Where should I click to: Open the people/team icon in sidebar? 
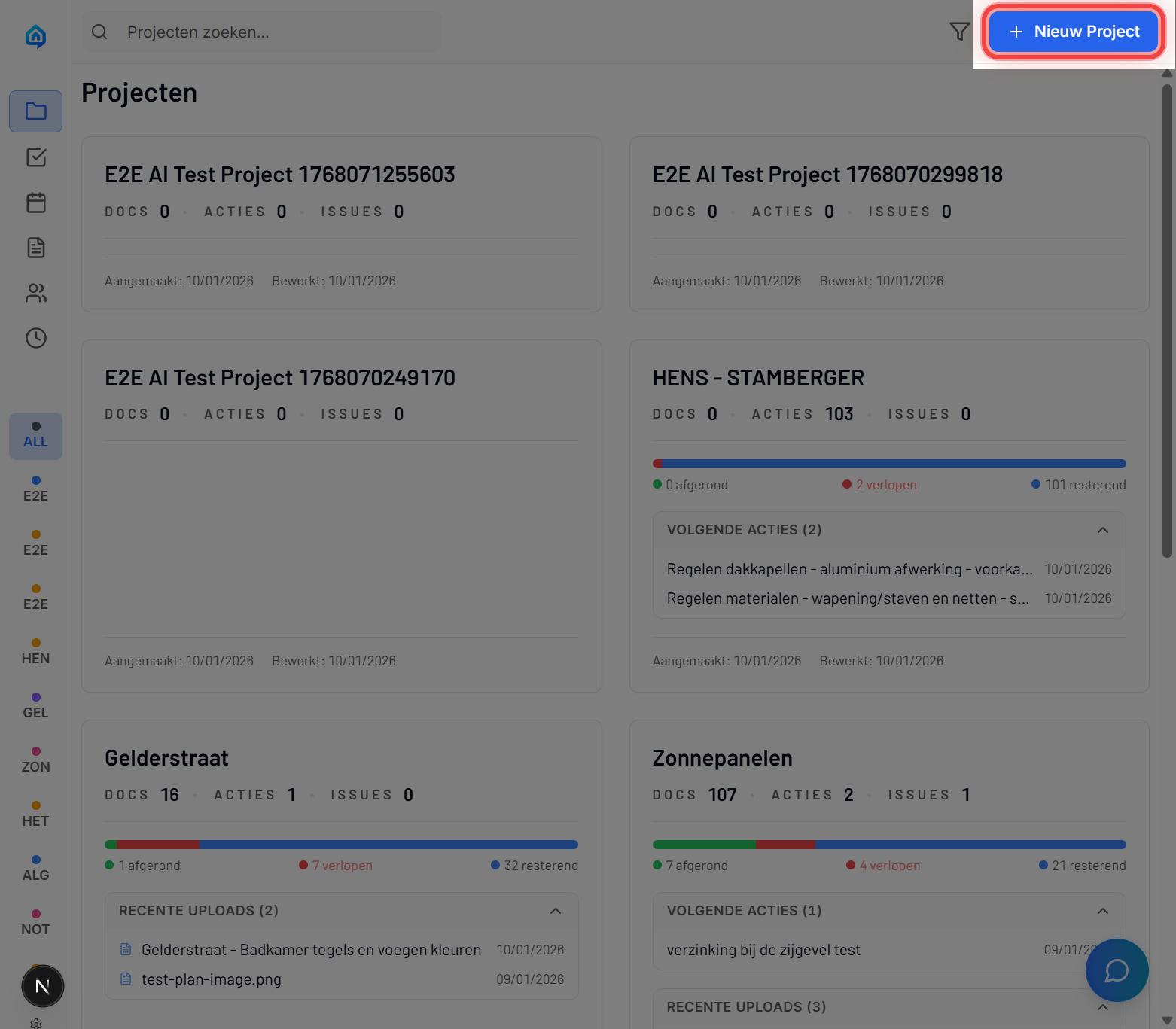35,293
